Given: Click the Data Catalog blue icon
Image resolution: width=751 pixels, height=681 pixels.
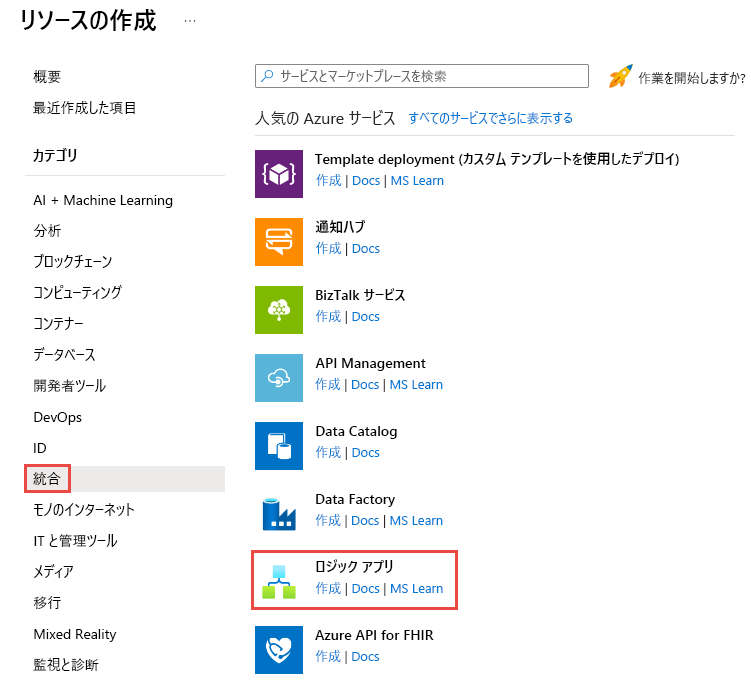Looking at the screenshot, I should click(279, 446).
